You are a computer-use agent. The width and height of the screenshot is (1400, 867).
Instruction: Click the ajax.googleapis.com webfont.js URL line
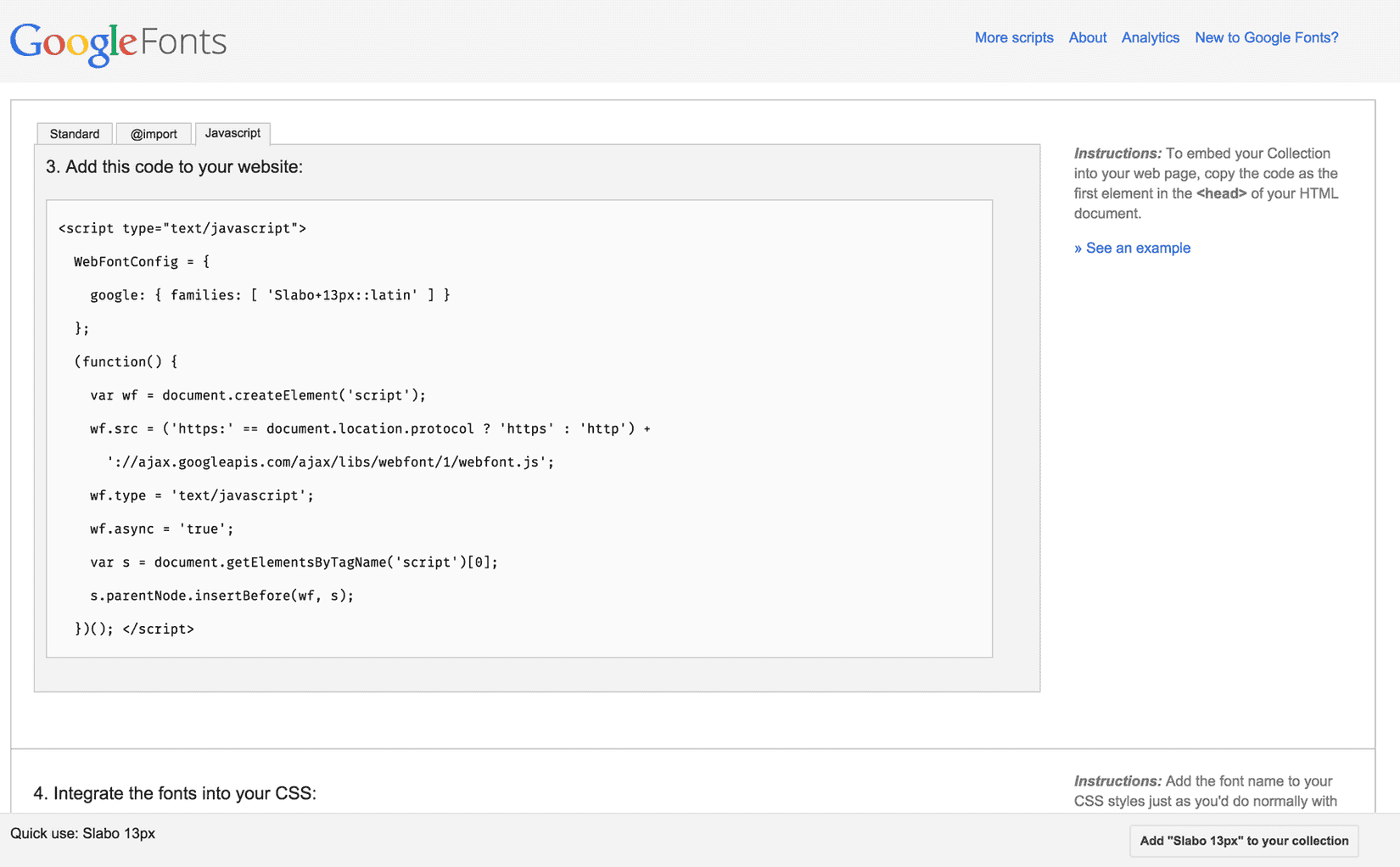click(330, 462)
